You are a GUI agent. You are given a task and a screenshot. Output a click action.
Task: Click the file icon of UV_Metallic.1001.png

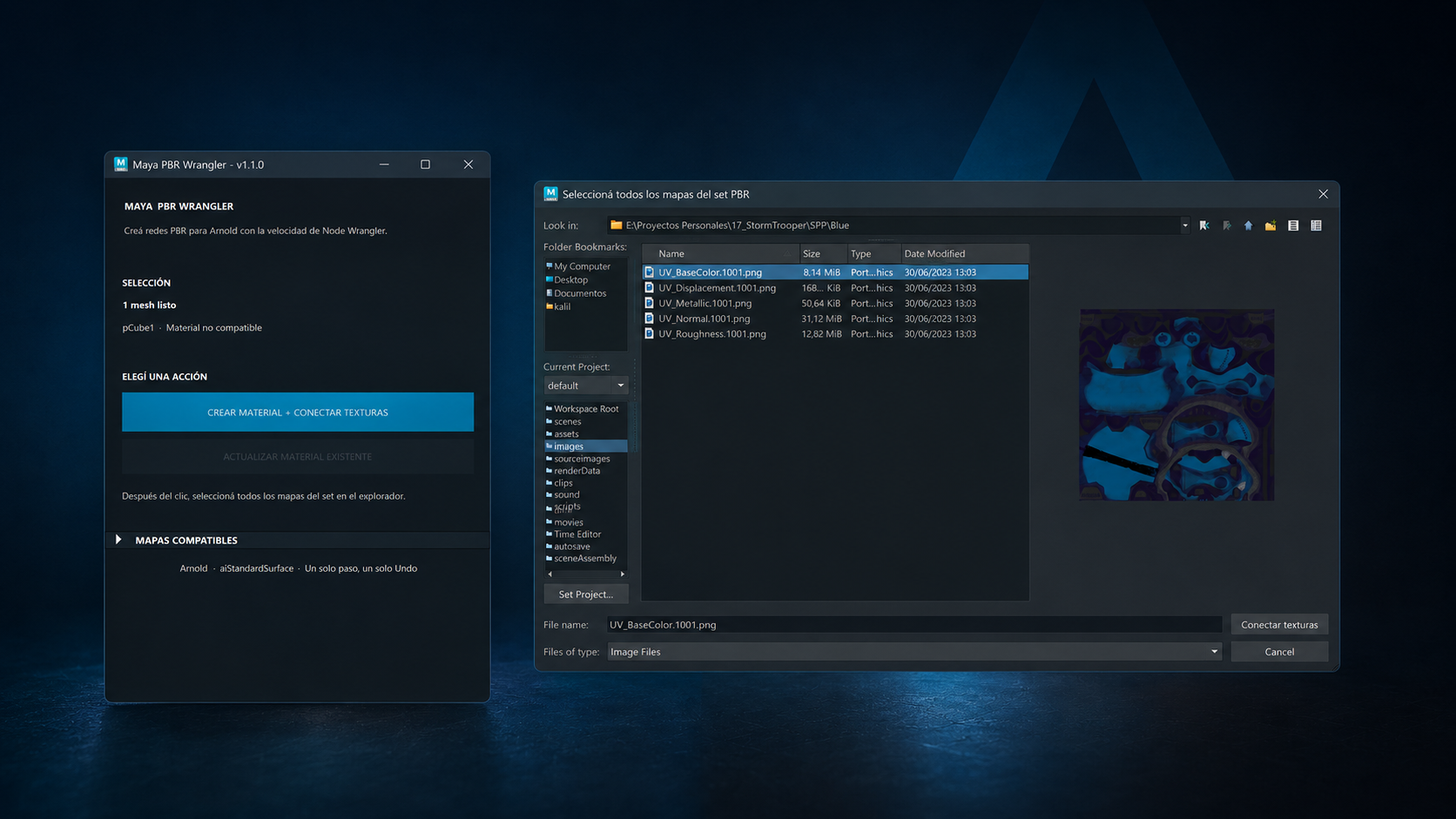pos(649,304)
